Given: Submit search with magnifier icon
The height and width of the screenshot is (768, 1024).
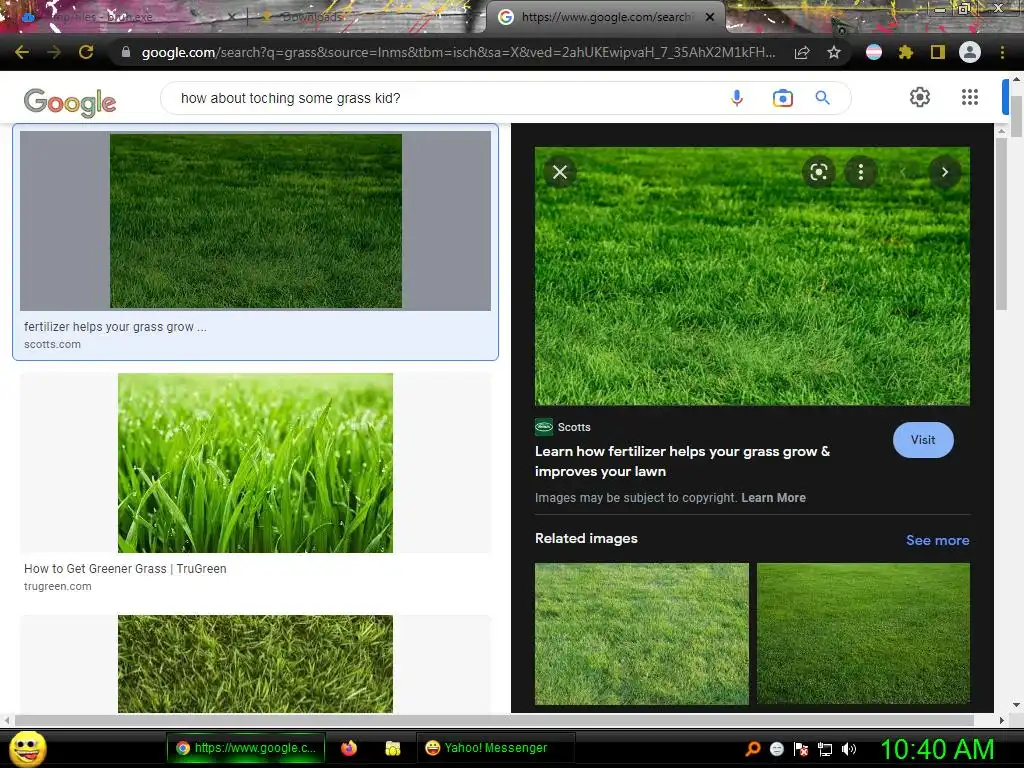Looking at the screenshot, I should coord(823,98).
